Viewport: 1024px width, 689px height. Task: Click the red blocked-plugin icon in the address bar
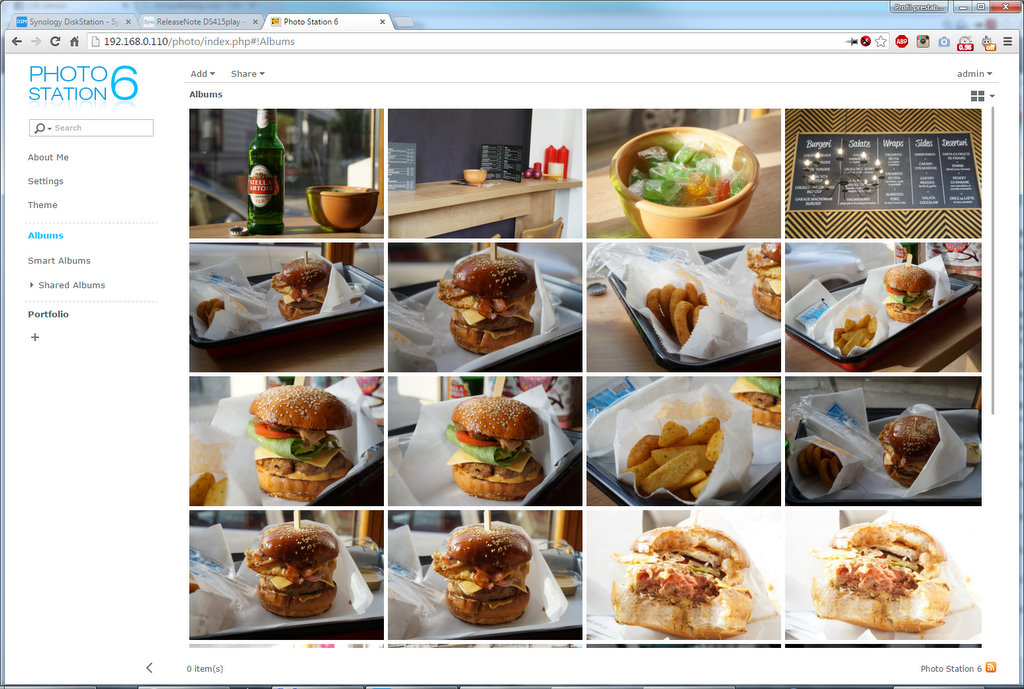tap(865, 41)
